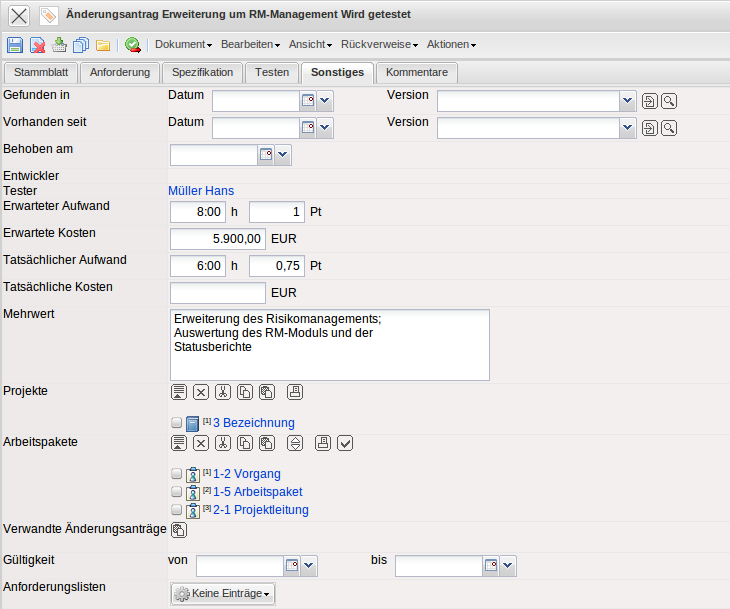Open the 1-5 Arbeitspaket link
Screen dimensions: 730x609
click(258, 492)
